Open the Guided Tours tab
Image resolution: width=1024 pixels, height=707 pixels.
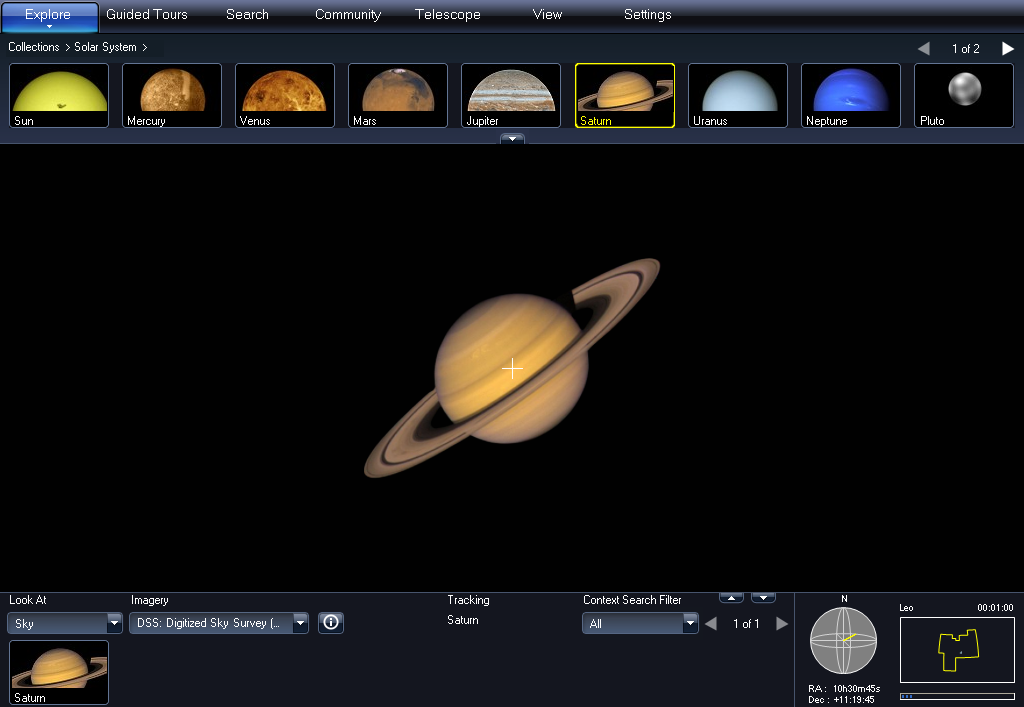click(147, 15)
